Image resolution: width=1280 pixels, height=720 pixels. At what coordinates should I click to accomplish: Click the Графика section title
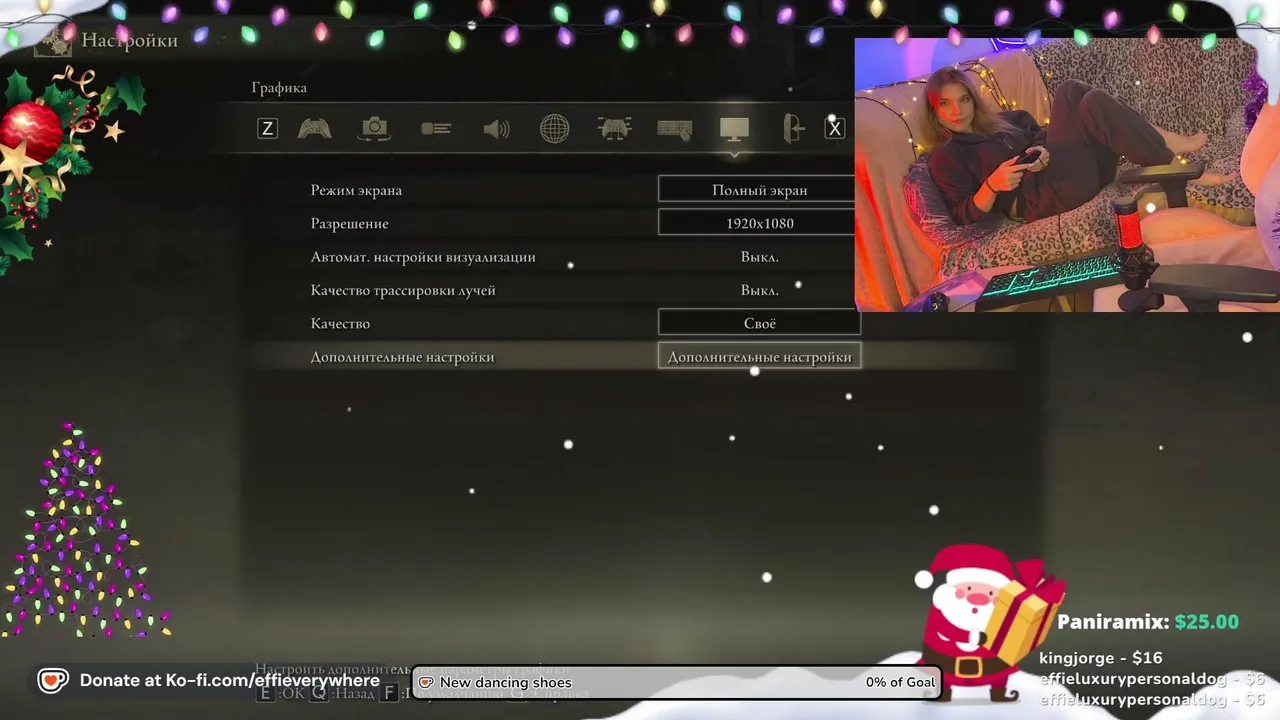[x=279, y=88]
